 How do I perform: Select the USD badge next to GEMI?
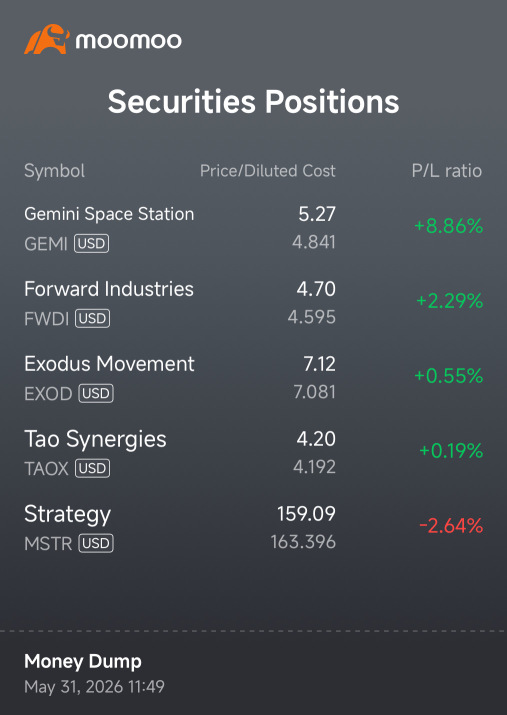pyautogui.click(x=92, y=244)
